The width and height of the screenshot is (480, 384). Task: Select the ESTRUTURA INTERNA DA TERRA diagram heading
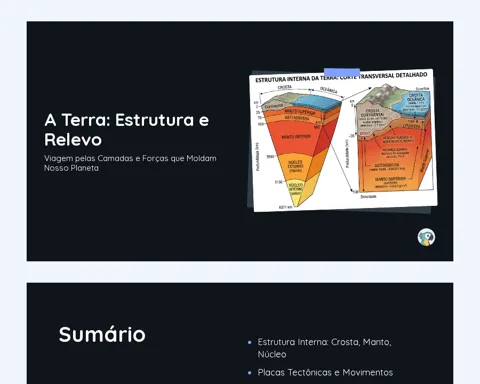pos(341,77)
